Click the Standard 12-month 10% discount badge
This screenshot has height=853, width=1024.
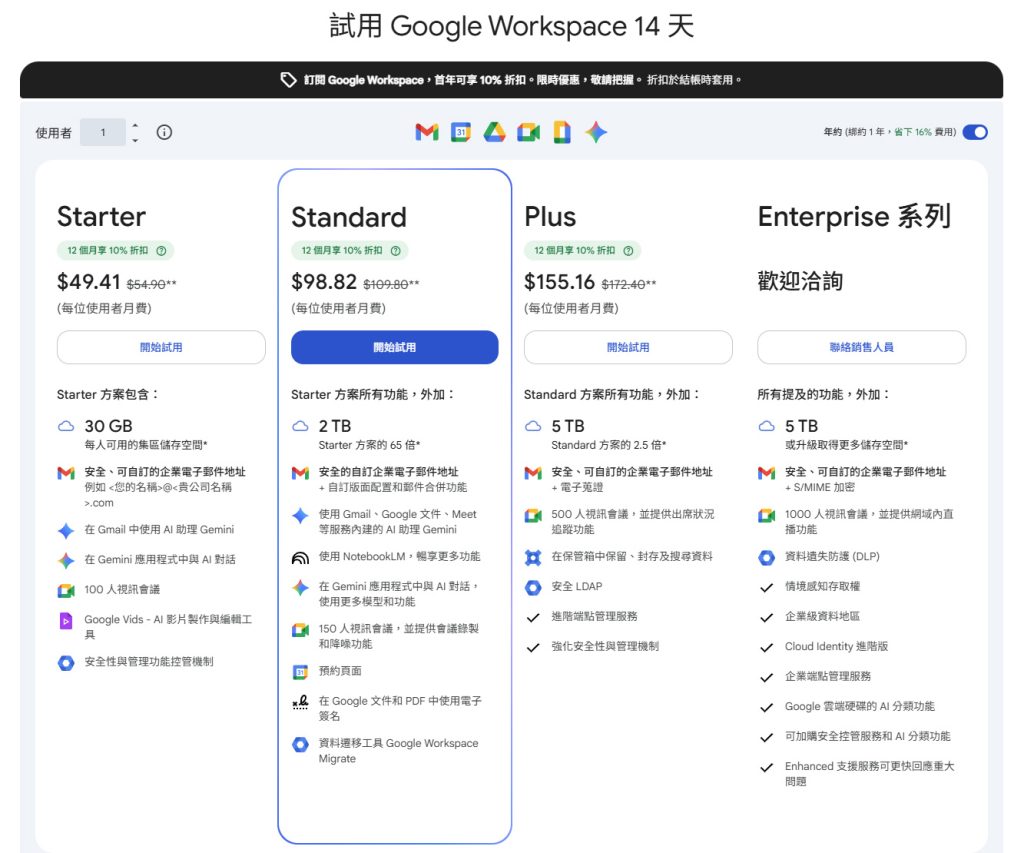tap(349, 251)
